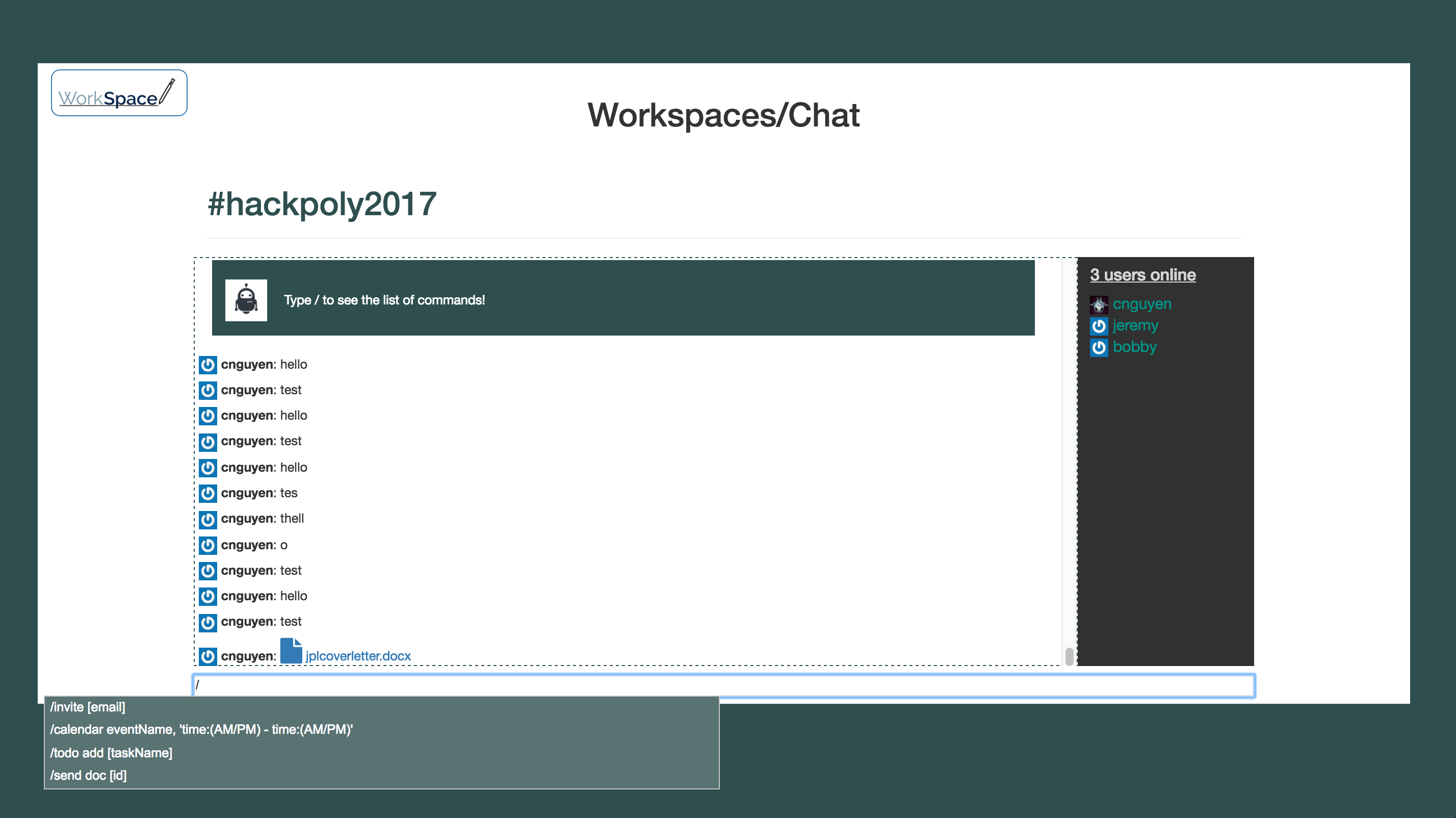This screenshot has width=1456, height=818.
Task: Choose the /send doc [id] command
Action: (x=88, y=776)
